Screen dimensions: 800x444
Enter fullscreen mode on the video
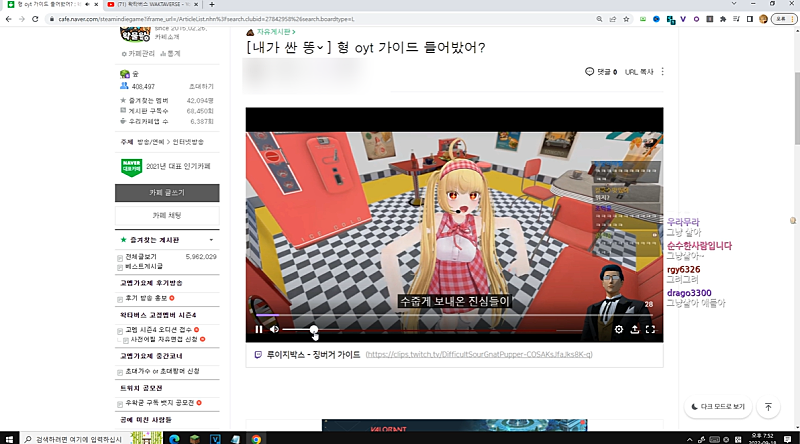point(650,329)
